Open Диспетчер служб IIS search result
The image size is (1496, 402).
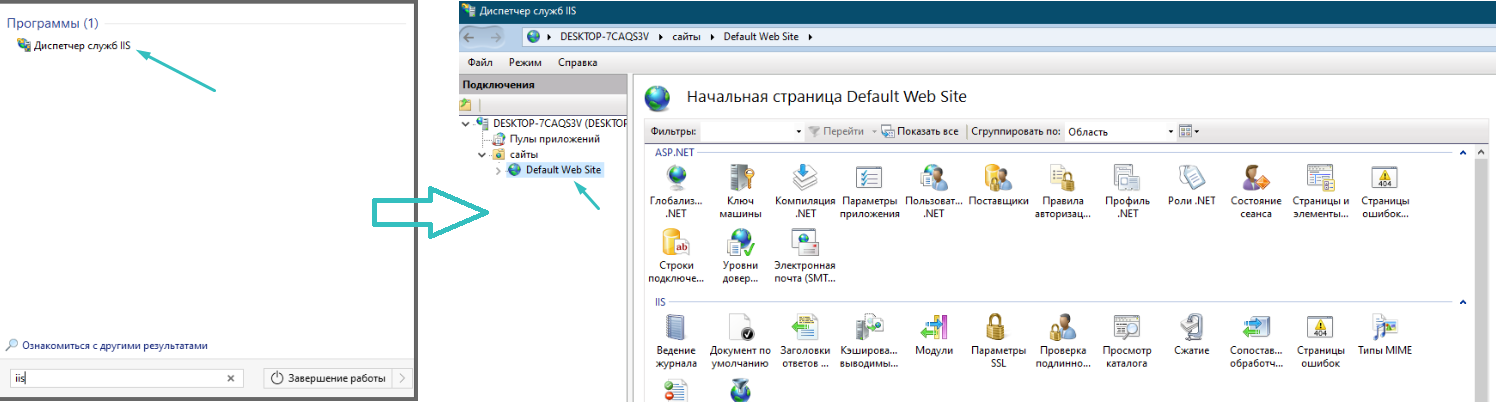[x=74, y=45]
